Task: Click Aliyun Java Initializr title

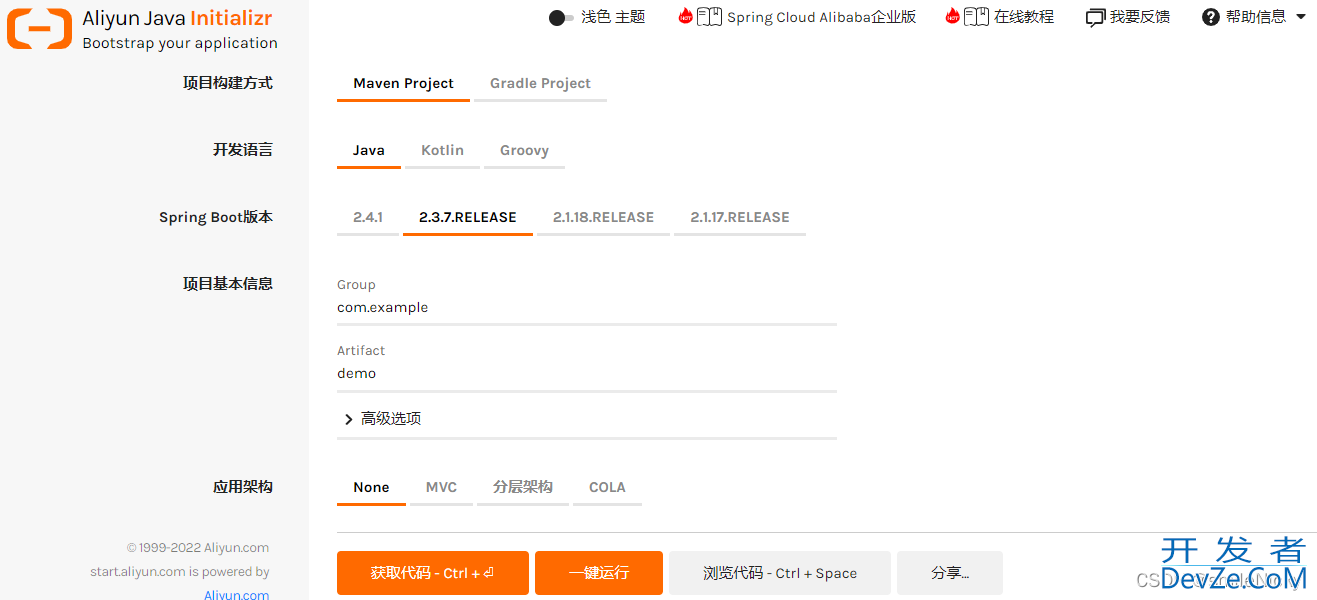Action: click(177, 19)
